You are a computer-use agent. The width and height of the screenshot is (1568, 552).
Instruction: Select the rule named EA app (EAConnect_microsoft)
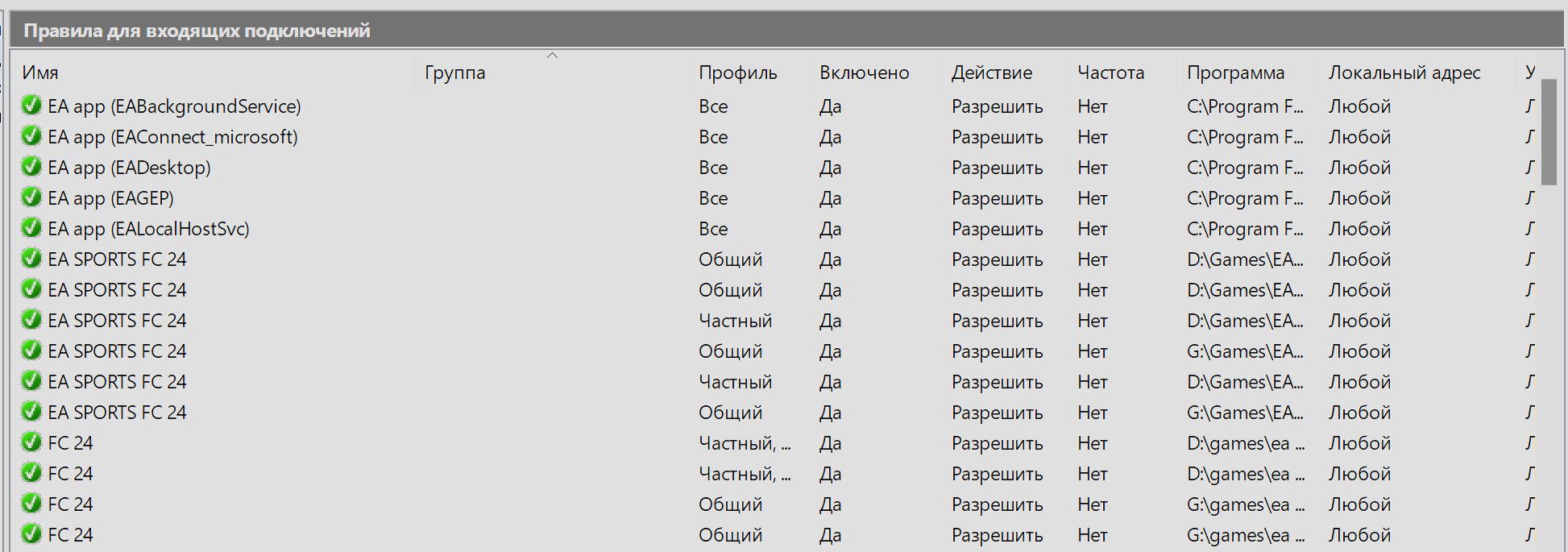click(172, 137)
